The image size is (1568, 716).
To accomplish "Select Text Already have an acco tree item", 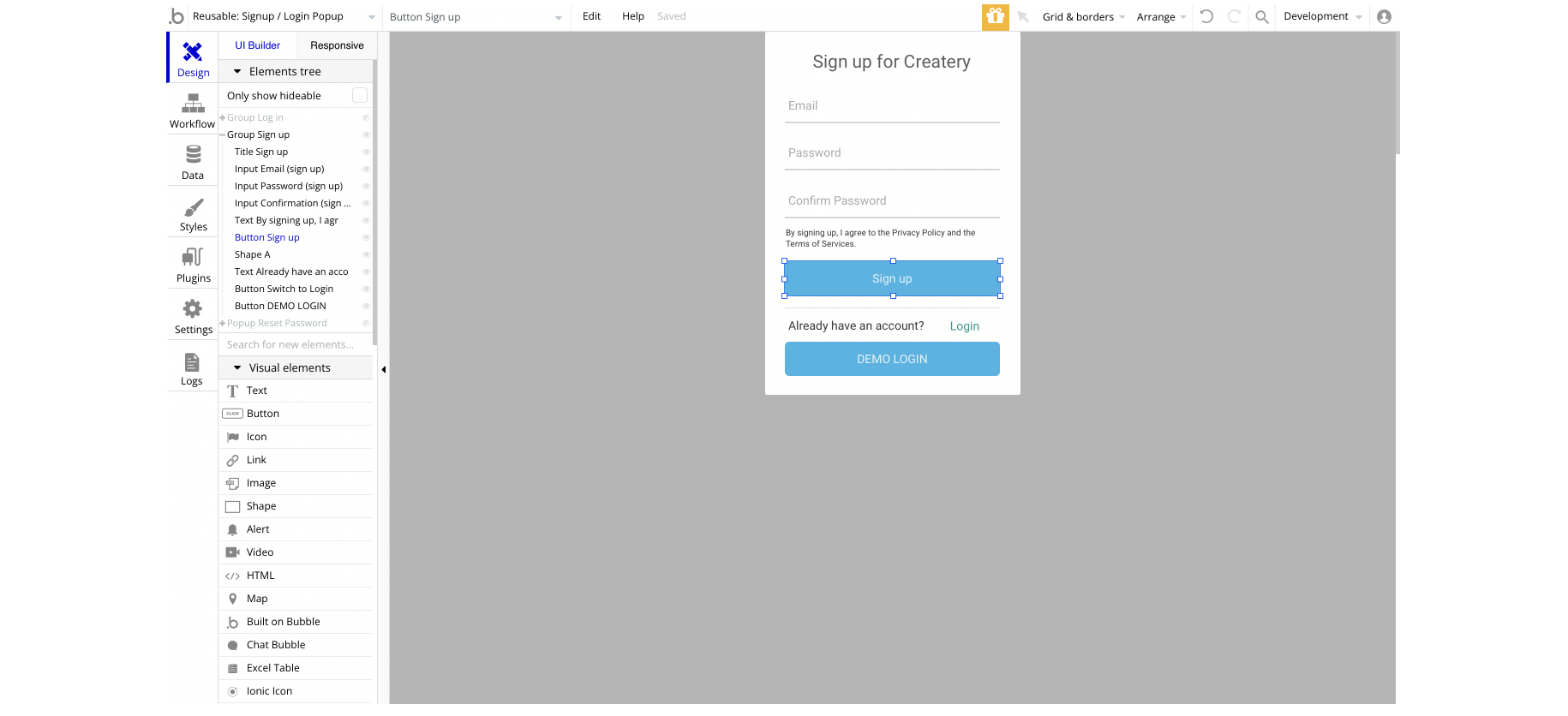I will tap(291, 271).
